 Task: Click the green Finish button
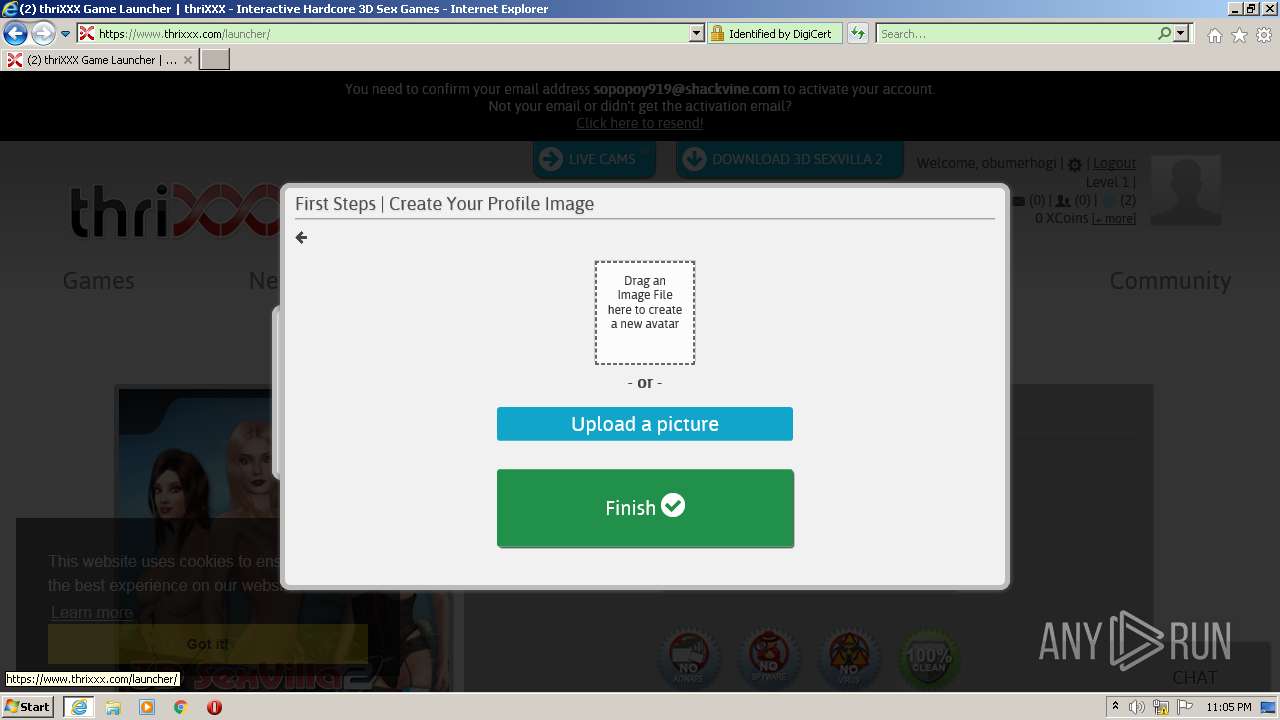tap(645, 508)
